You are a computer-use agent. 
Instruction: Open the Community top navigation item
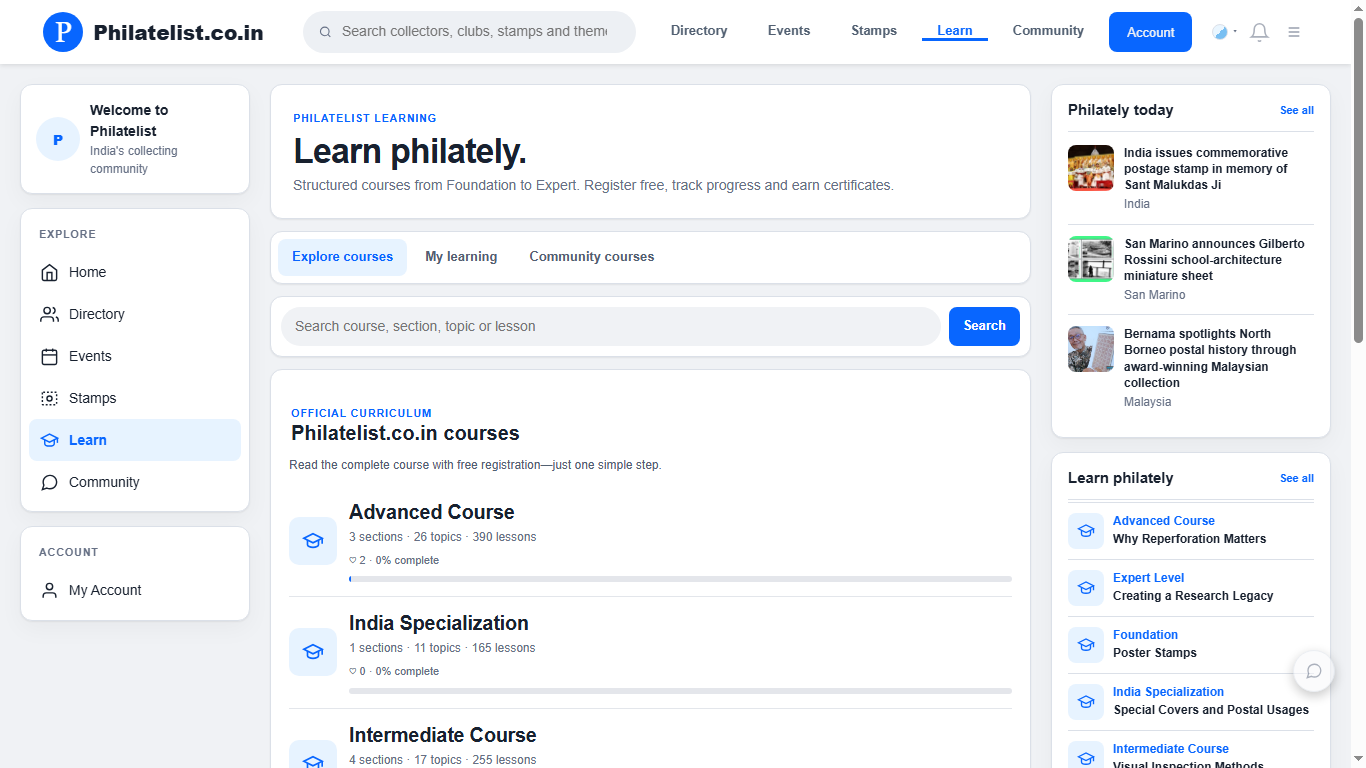click(x=1048, y=31)
